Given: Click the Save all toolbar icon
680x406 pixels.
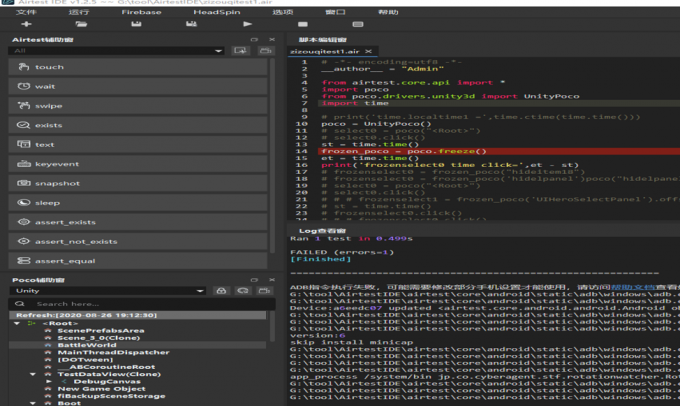Looking at the screenshot, I should click(x=191, y=24).
